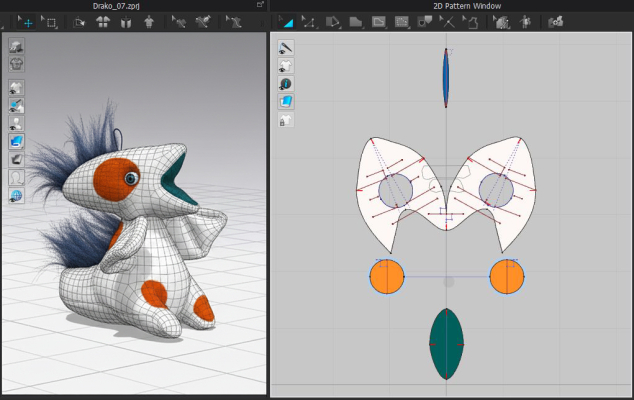The width and height of the screenshot is (634, 400).
Task: Click the avatar figure icon in 2D toolbar
Action: pos(525,22)
